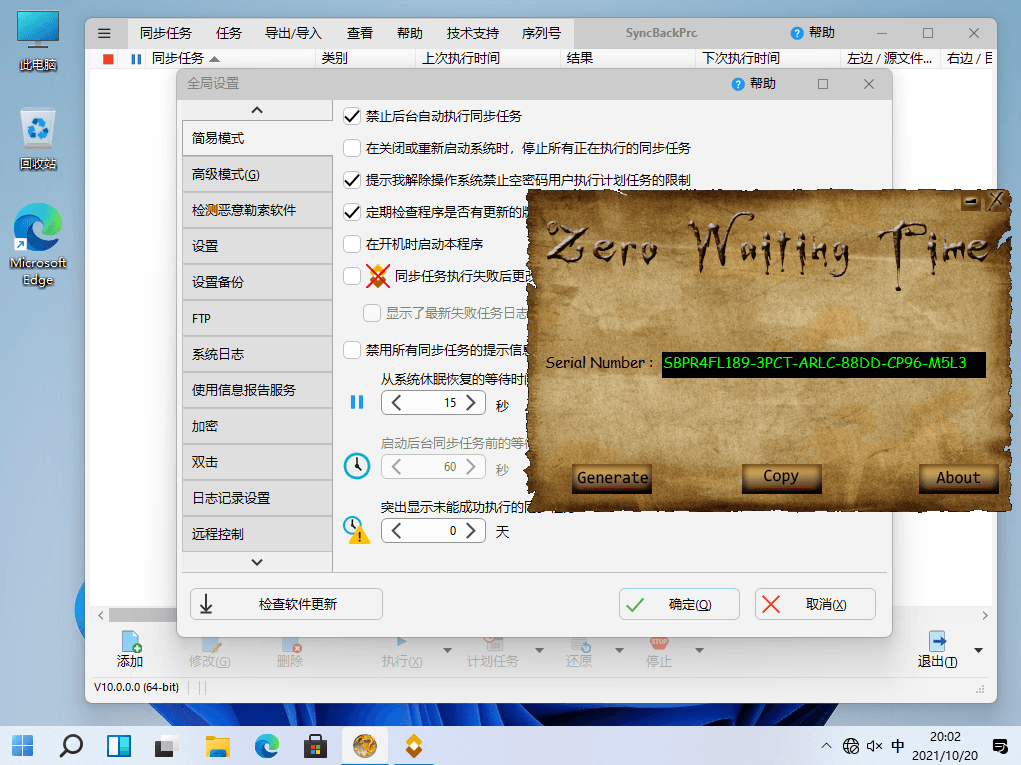The width and height of the screenshot is (1021, 765).
Task: Open File Explorer from taskbar
Action: [x=217, y=745]
